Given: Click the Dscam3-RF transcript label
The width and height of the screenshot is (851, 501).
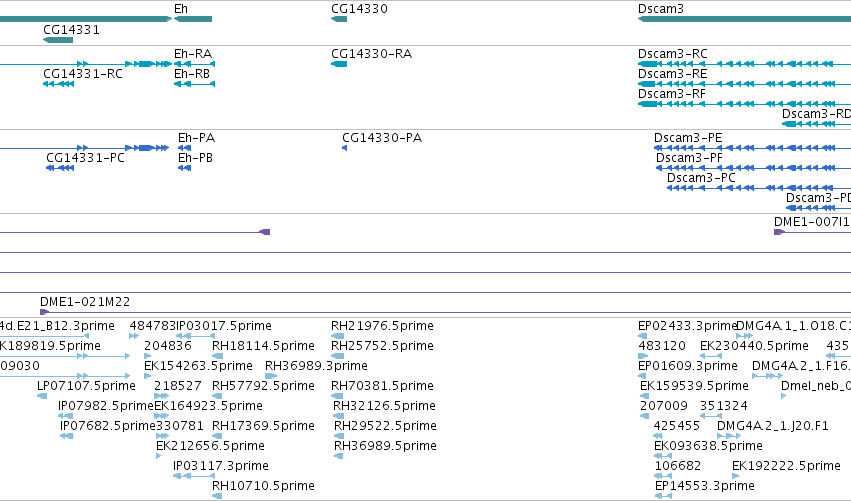Looking at the screenshot, I should click(671, 94).
